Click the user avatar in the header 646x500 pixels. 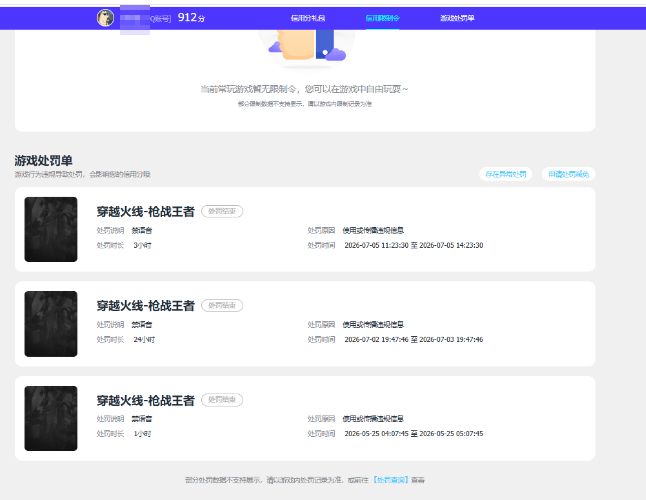point(105,18)
